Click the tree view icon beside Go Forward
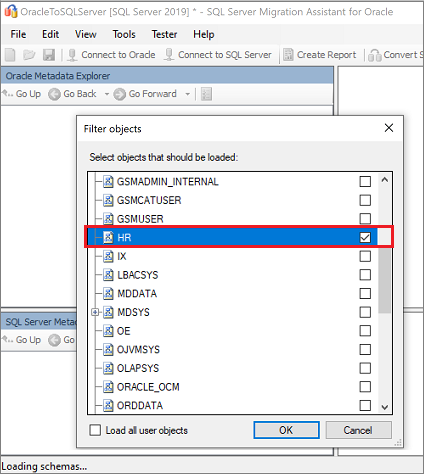 point(206,94)
